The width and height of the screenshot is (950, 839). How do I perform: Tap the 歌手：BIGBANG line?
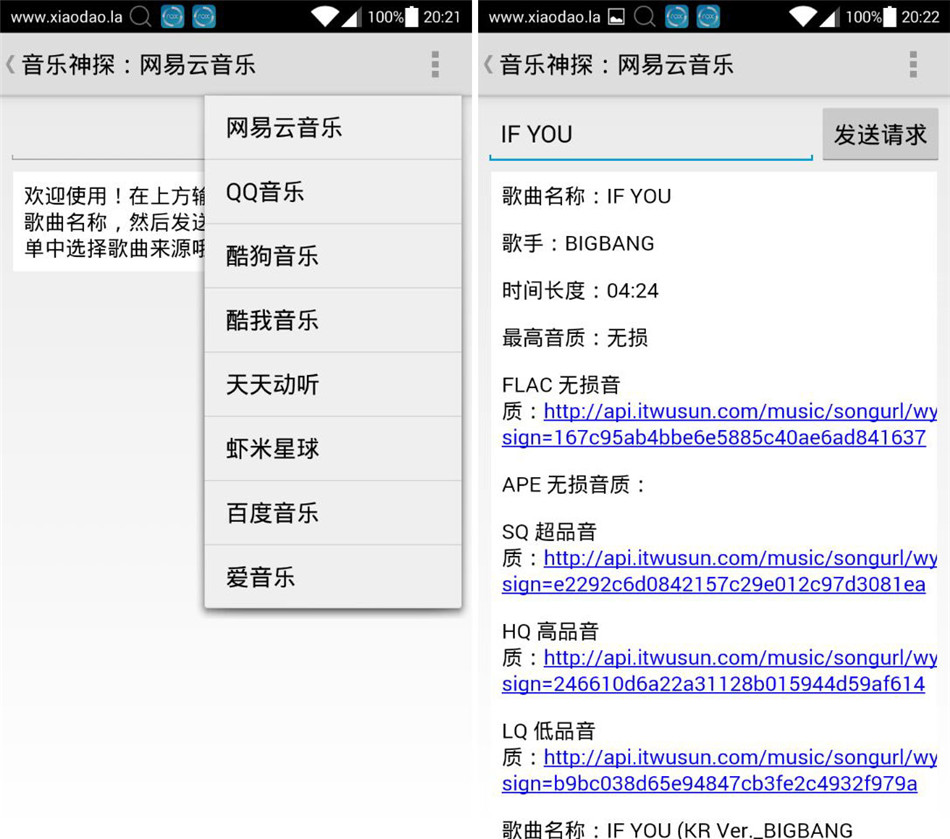click(x=578, y=244)
